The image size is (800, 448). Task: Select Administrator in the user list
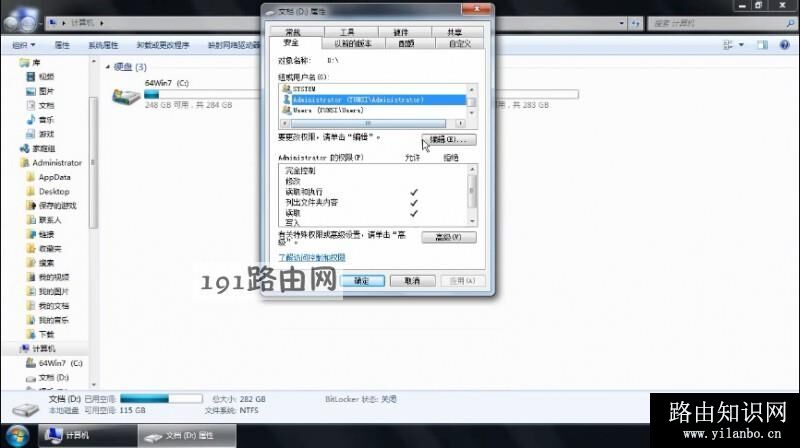[373, 99]
